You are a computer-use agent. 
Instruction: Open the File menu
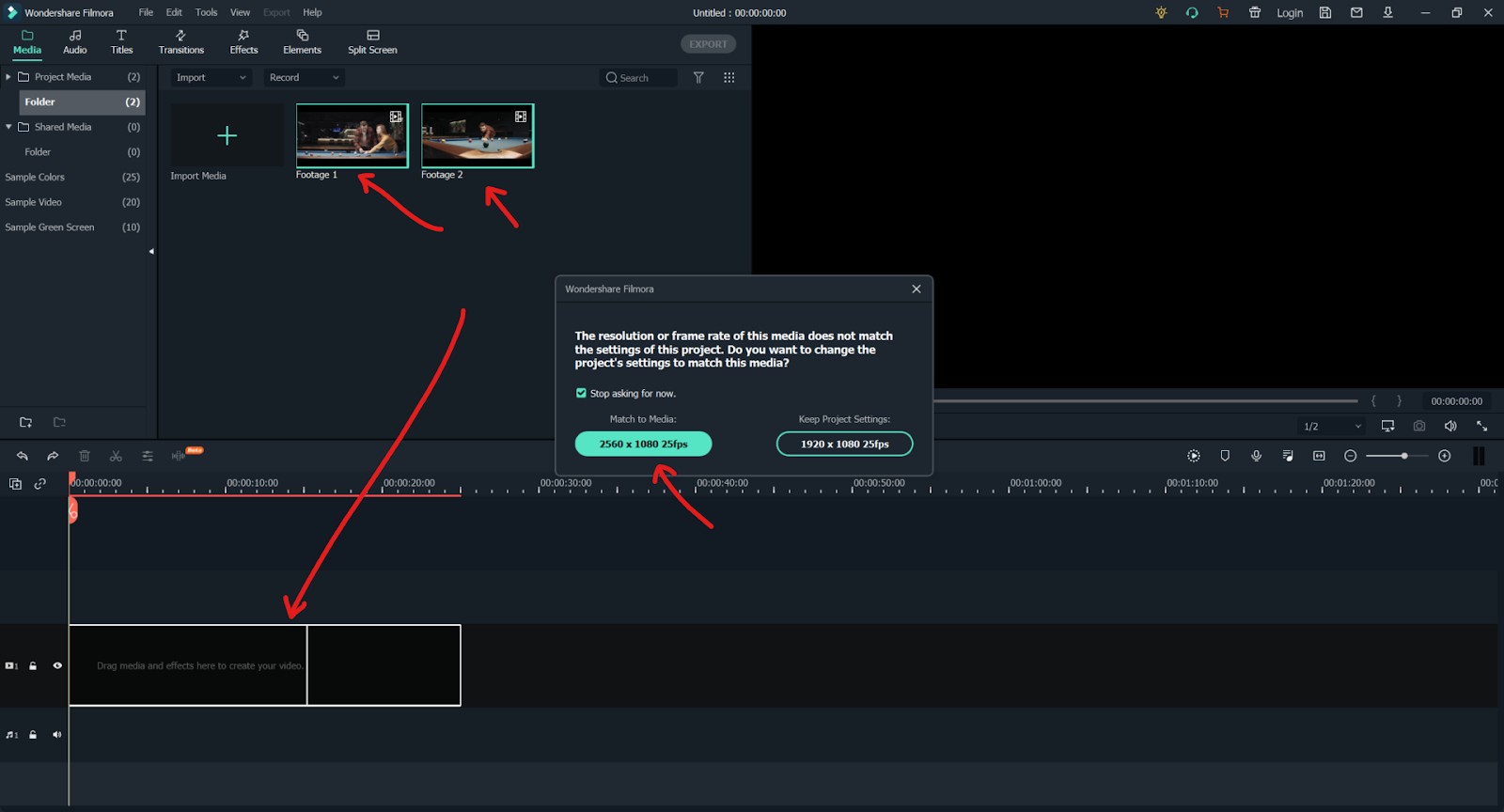pyautogui.click(x=146, y=12)
